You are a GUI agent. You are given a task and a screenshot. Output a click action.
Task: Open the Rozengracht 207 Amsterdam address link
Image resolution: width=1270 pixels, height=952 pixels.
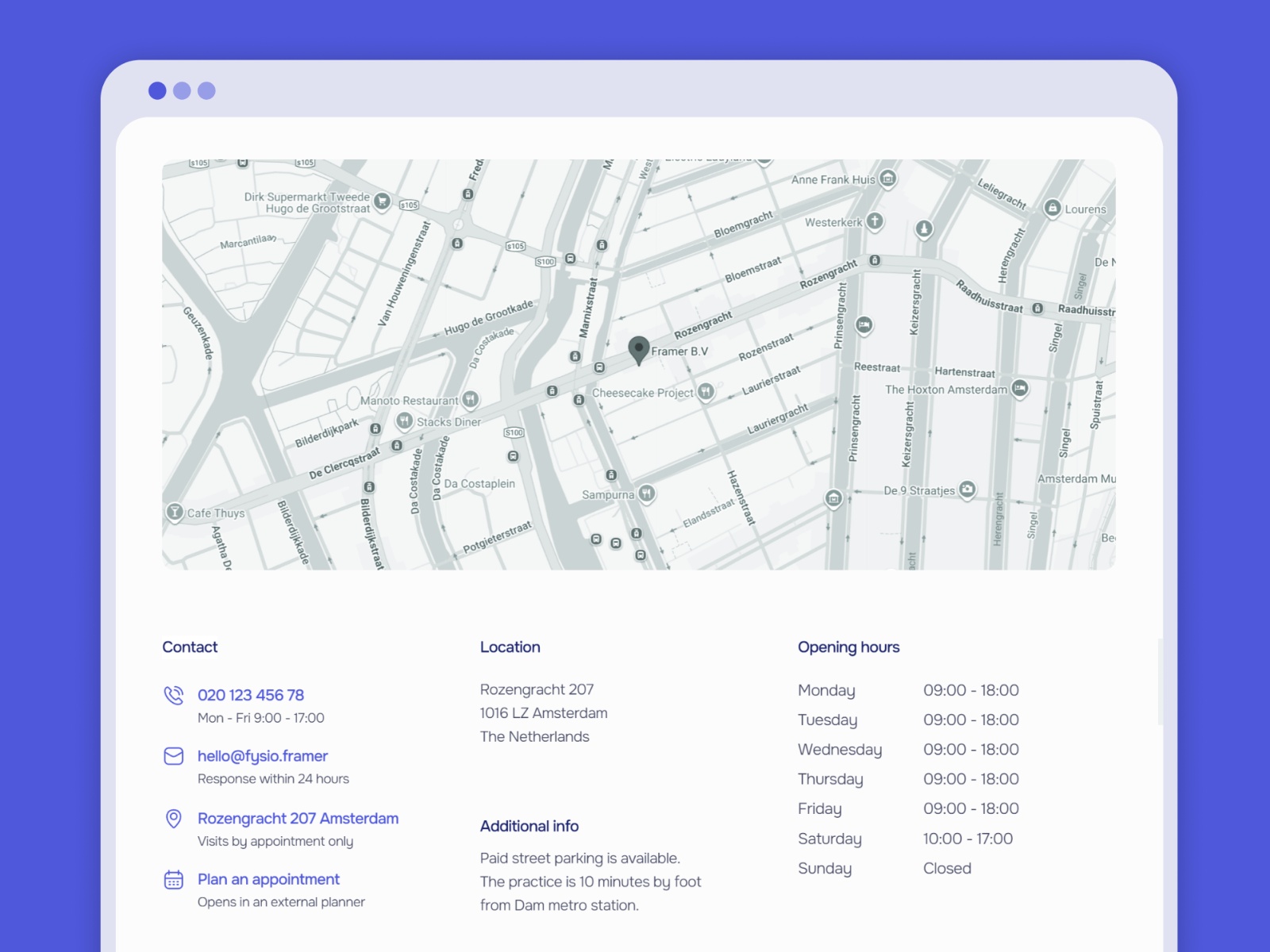298,819
